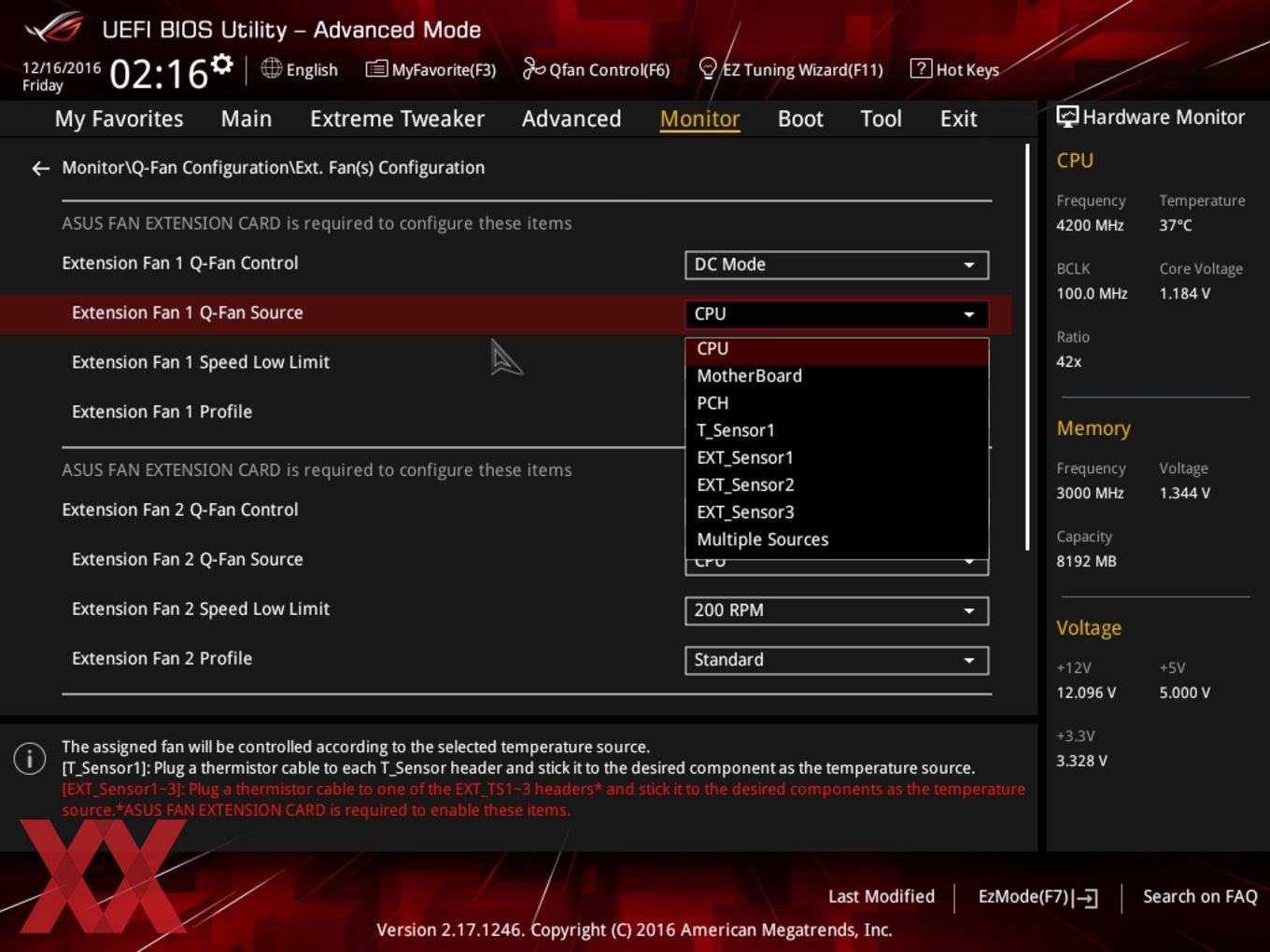Viewport: 1270px width, 952px height.
Task: Open the Exit tab
Action: click(958, 119)
